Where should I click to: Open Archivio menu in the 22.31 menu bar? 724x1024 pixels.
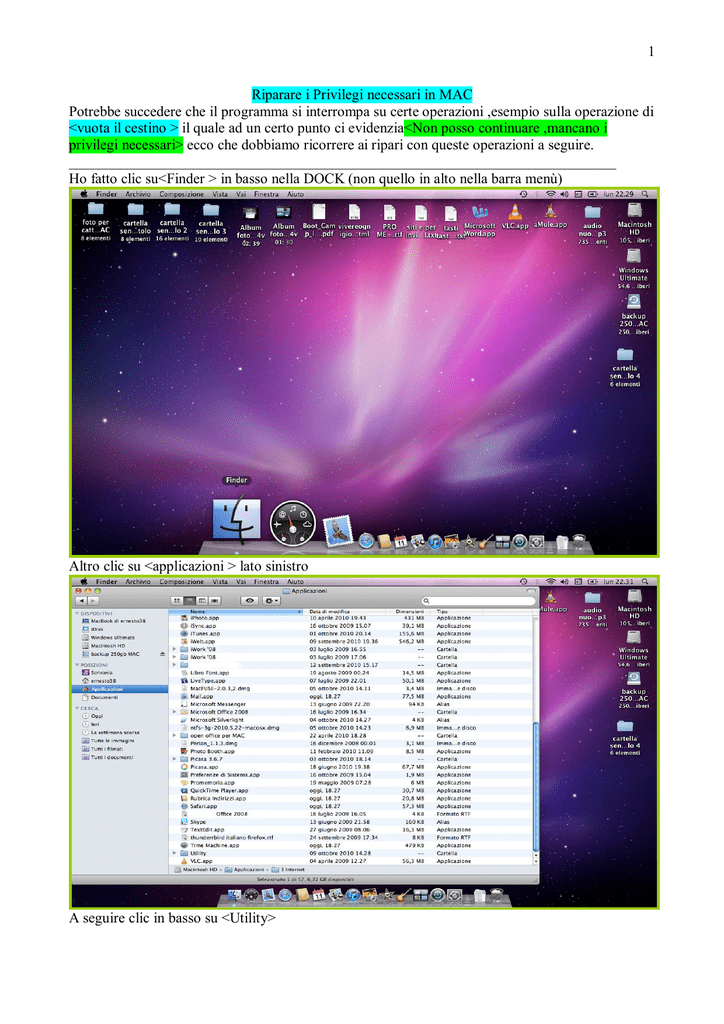[x=138, y=581]
